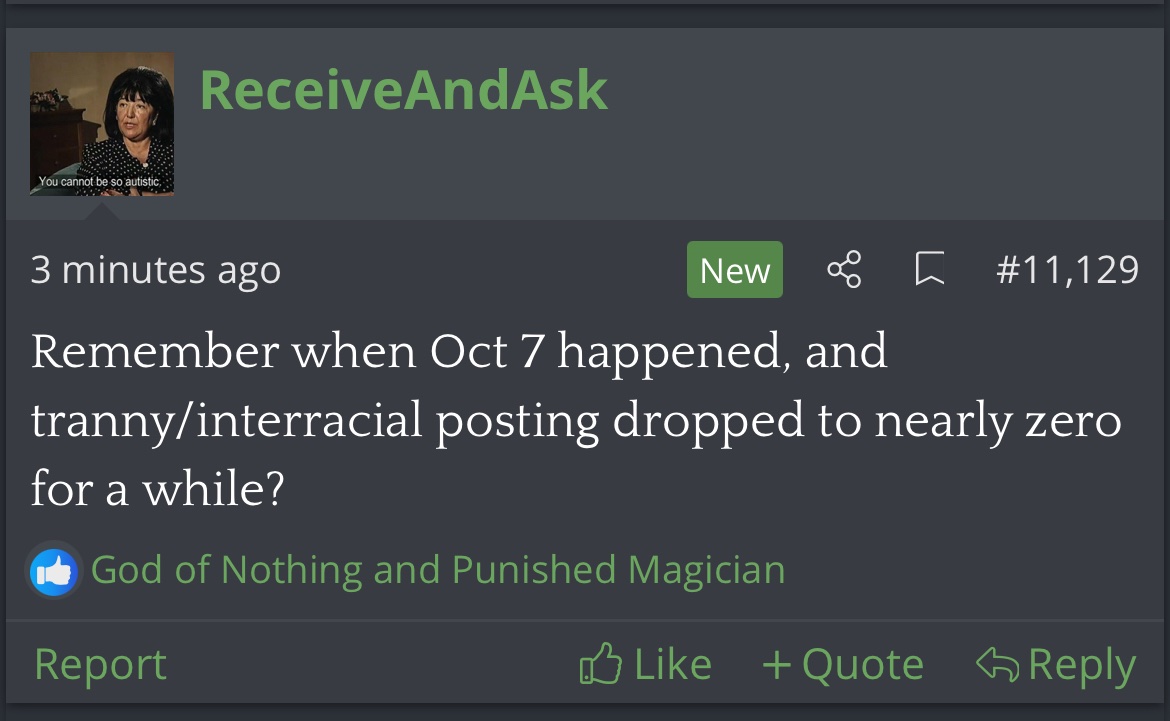Click the Quote text label

tap(863, 664)
